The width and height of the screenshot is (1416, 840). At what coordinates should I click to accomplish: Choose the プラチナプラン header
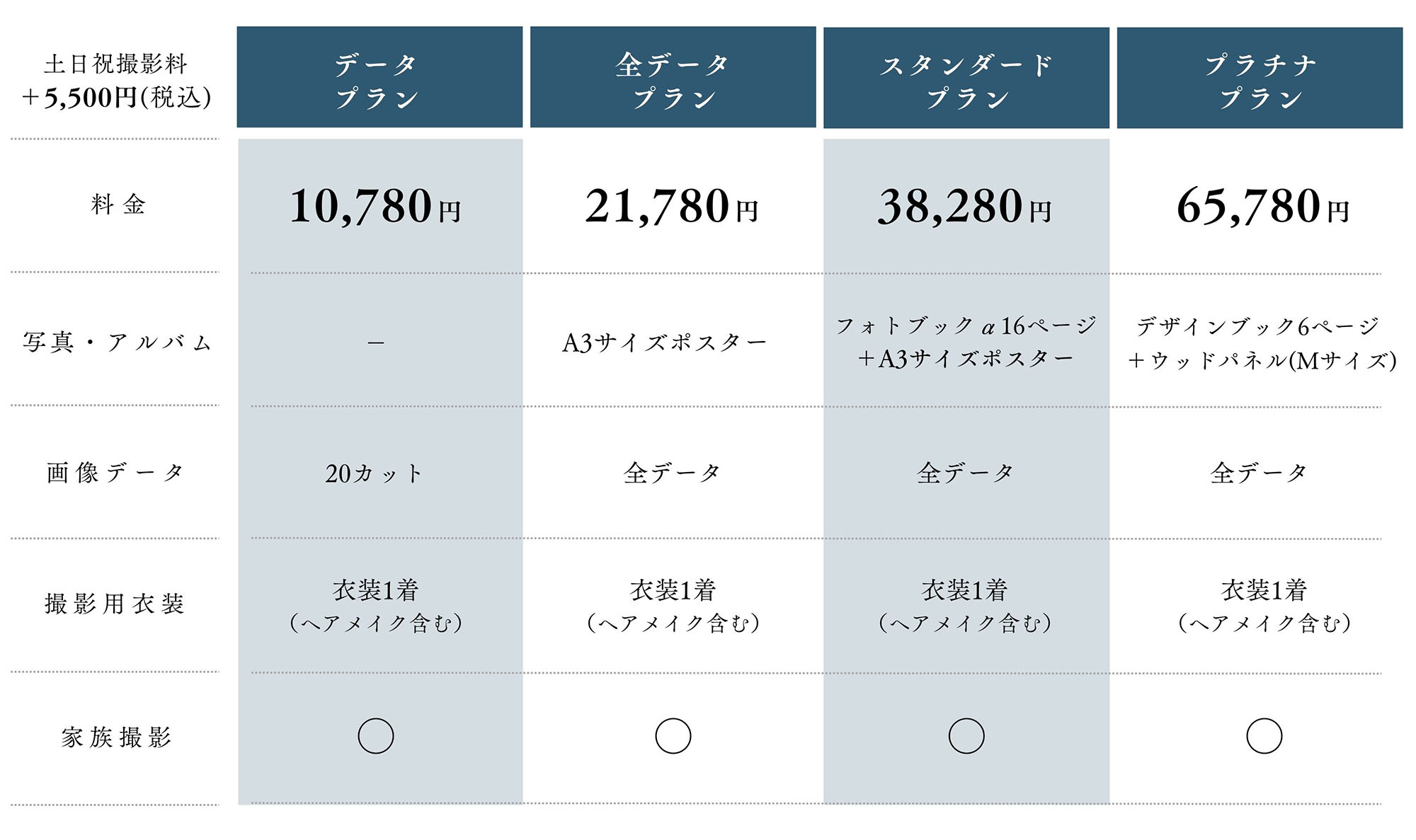[x=1260, y=78]
